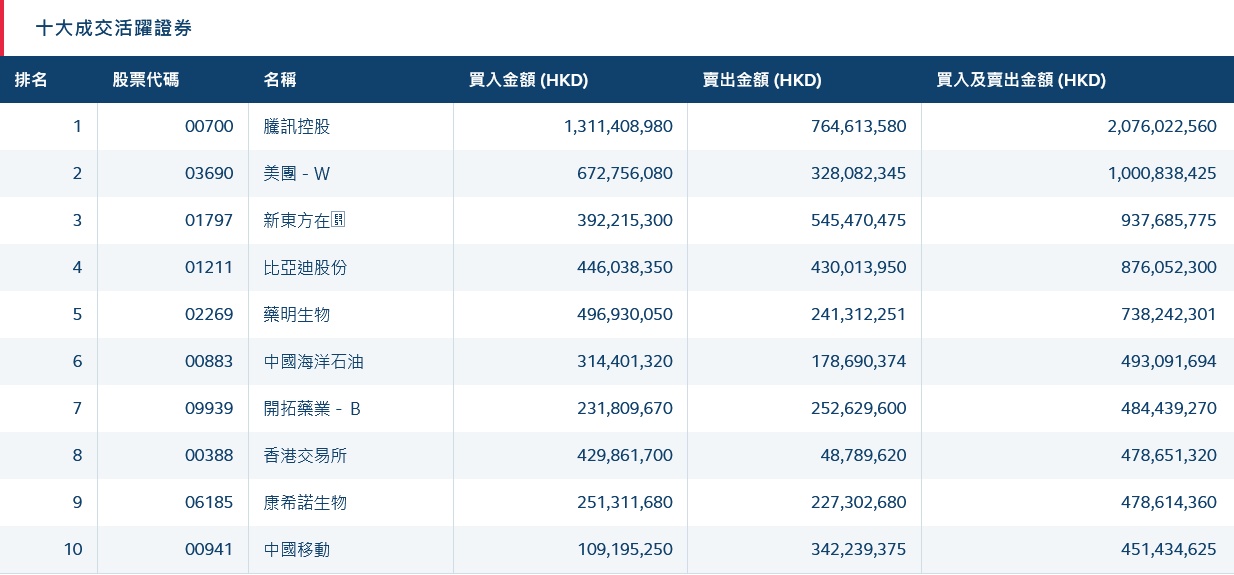Select stock code 00700
Image resolution: width=1234 pixels, height=575 pixels.
[209, 126]
